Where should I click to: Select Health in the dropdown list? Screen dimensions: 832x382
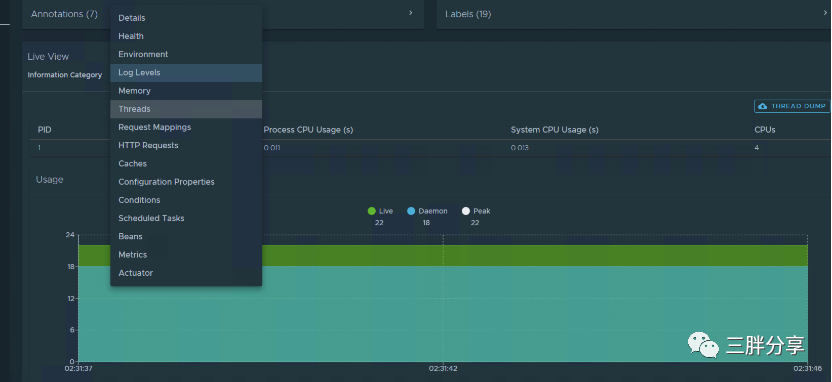pyautogui.click(x=186, y=36)
